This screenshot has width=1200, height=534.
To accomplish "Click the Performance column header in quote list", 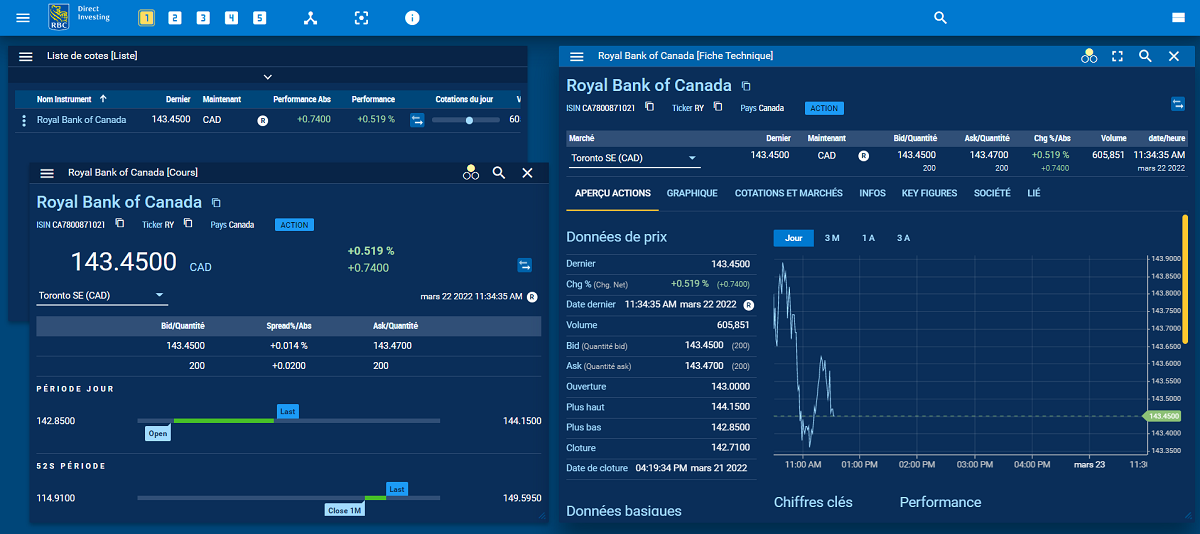I will click(373, 99).
